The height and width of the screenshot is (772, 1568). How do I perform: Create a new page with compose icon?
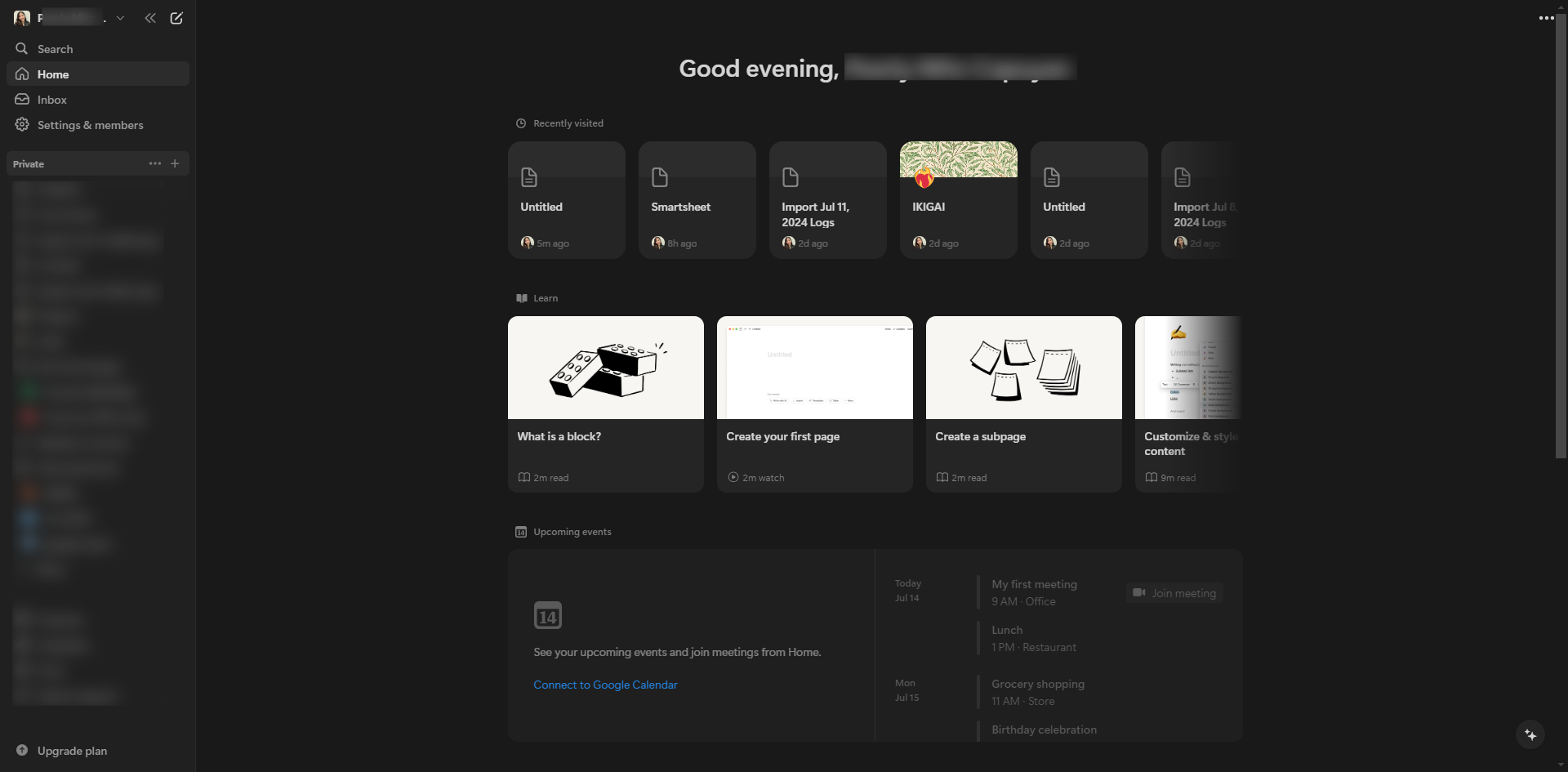[176, 18]
